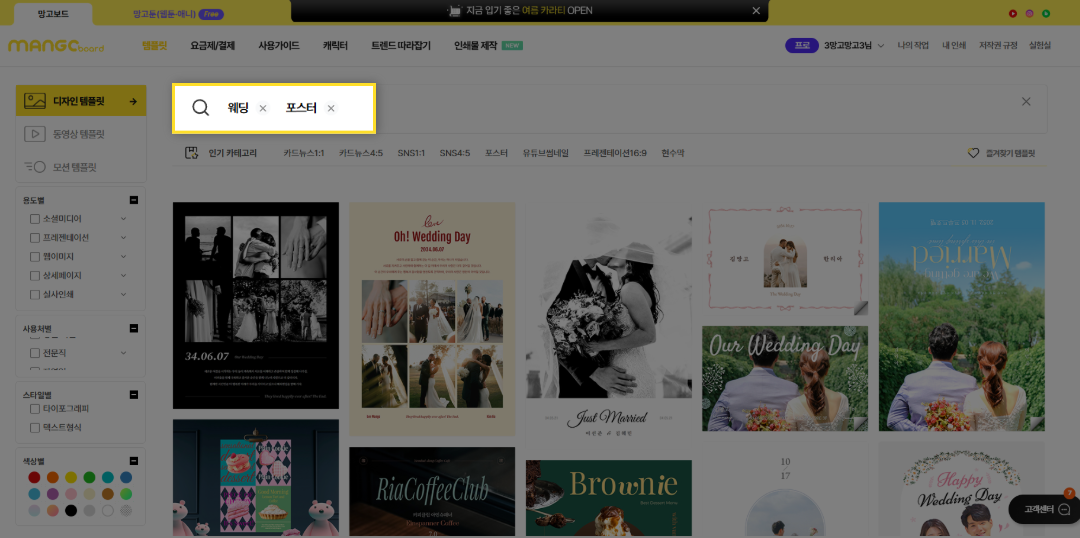
Task: Select the 망고보드 tab
Action: (53, 14)
